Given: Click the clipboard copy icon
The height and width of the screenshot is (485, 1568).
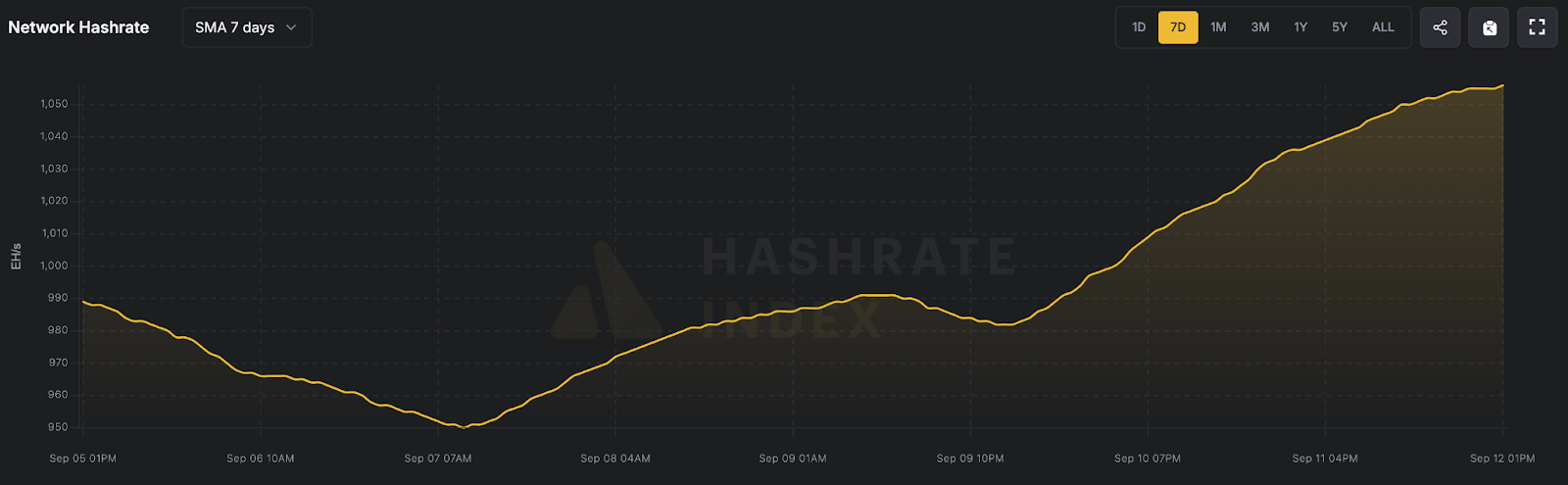Looking at the screenshot, I should [1489, 27].
